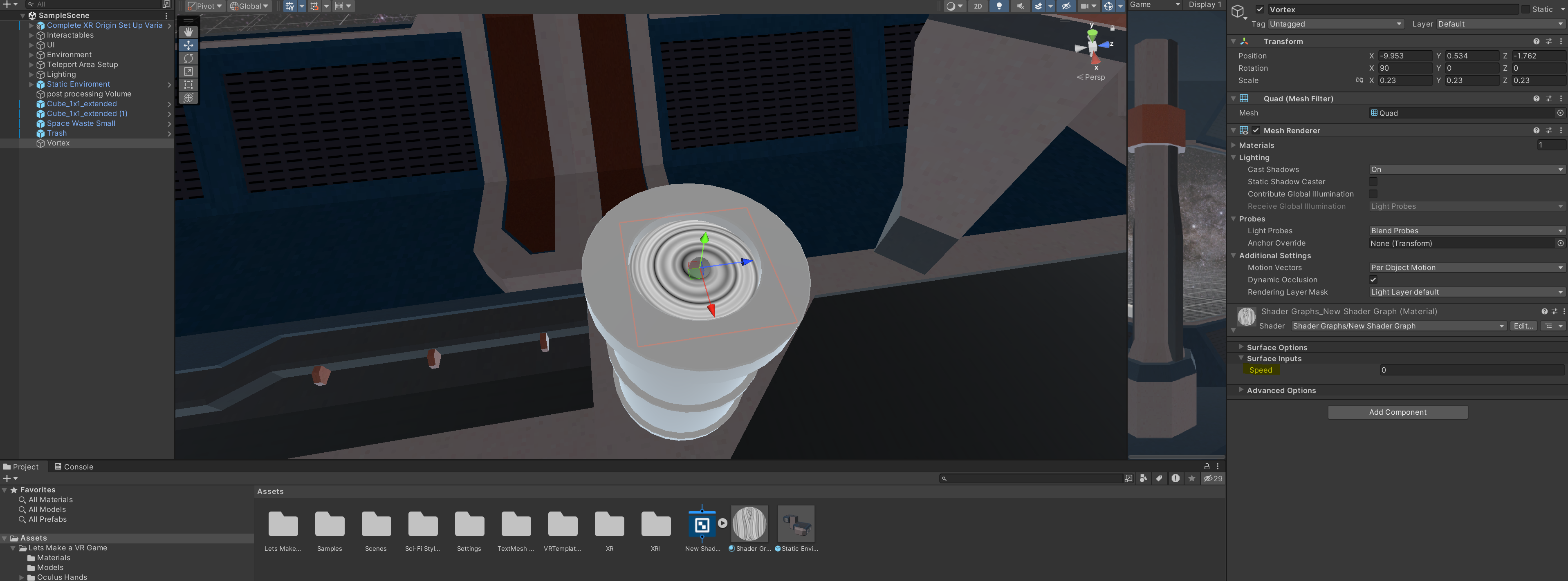Select the Rotate tool
Image resolution: width=1568 pixels, height=581 pixels.
tap(189, 58)
